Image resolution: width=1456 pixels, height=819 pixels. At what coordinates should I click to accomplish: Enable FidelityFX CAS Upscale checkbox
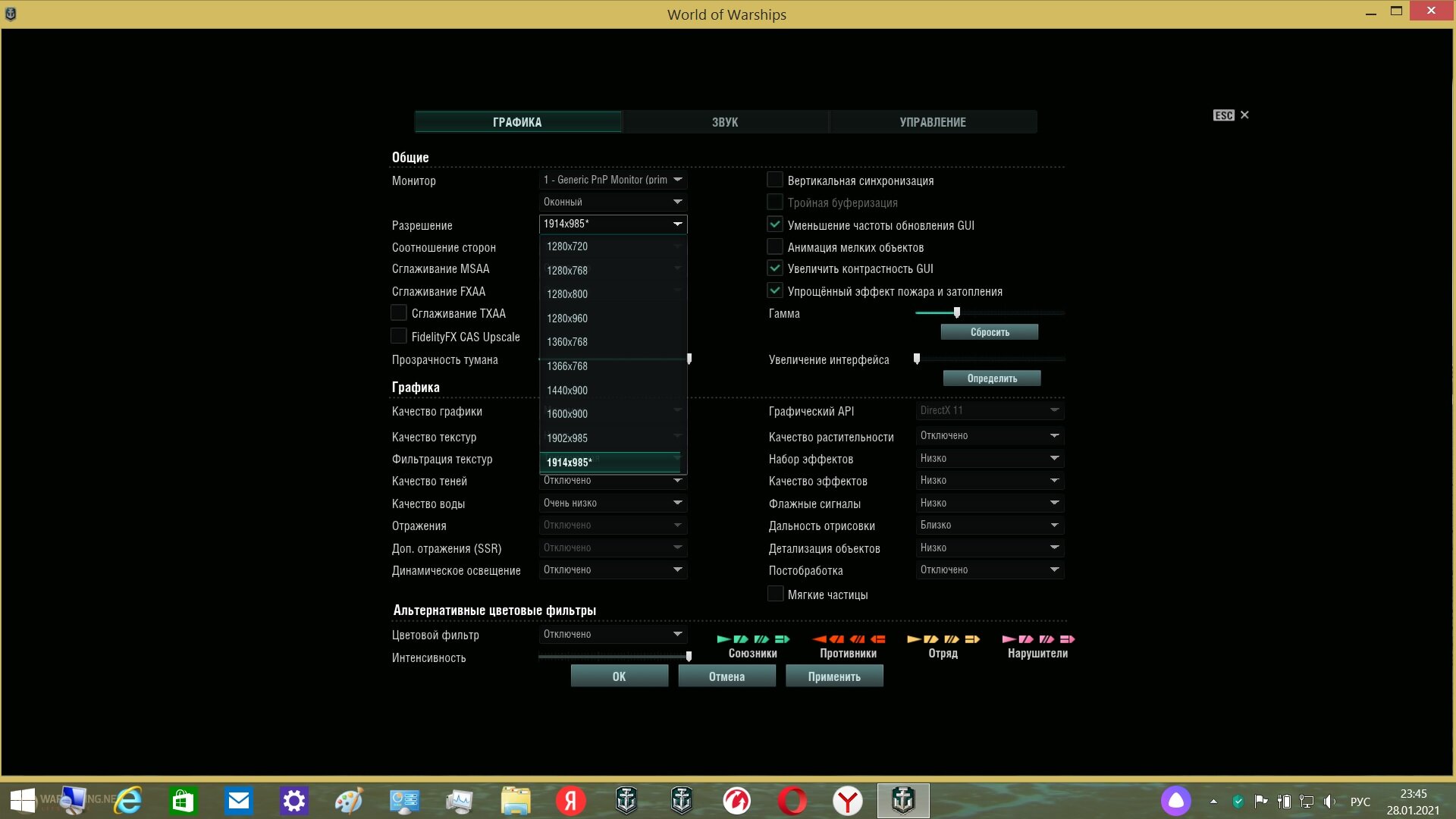pos(399,335)
